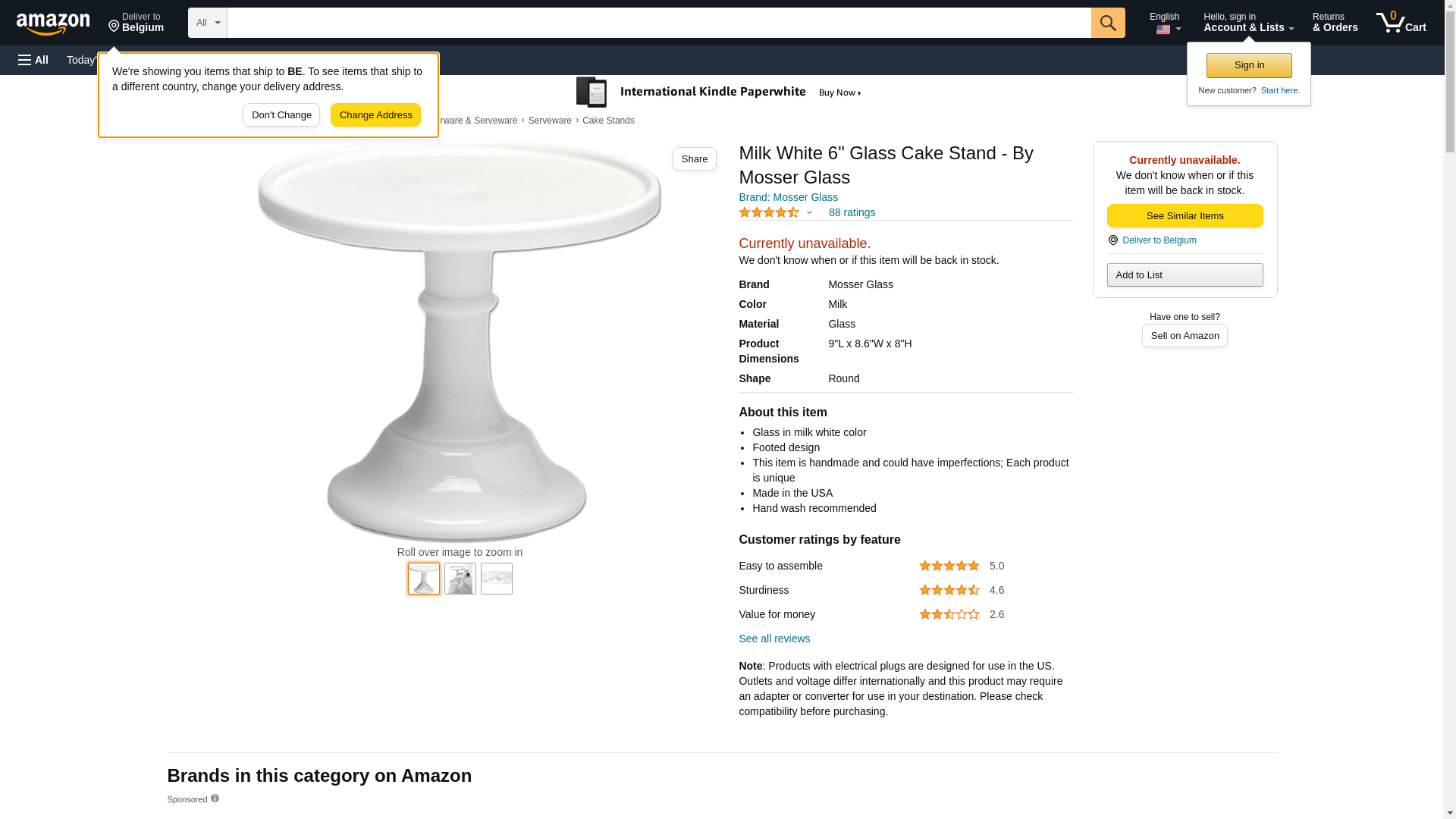
Task: Click the Sponsored info icon
Action: [x=215, y=799]
